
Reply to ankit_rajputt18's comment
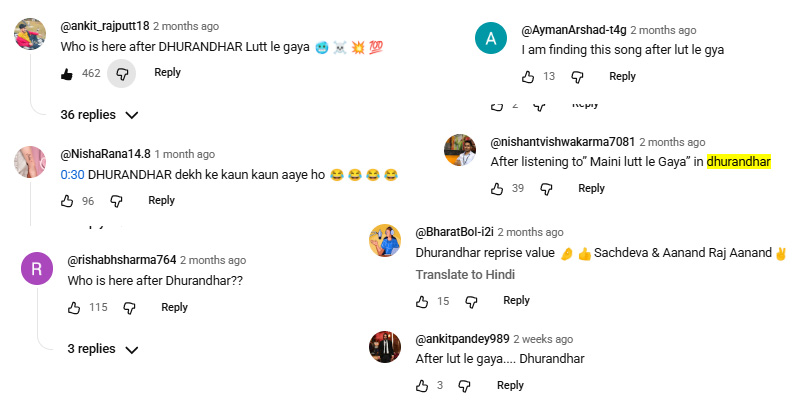pos(167,73)
